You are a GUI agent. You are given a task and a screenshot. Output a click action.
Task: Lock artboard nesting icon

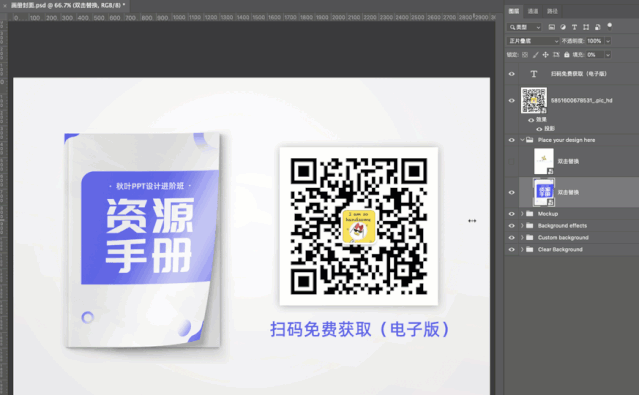(x=556, y=55)
